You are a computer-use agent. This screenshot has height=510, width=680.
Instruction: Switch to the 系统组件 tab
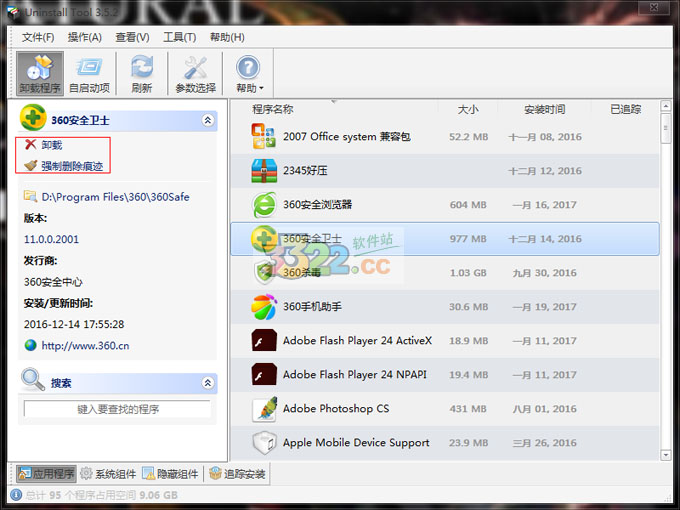tap(108, 474)
